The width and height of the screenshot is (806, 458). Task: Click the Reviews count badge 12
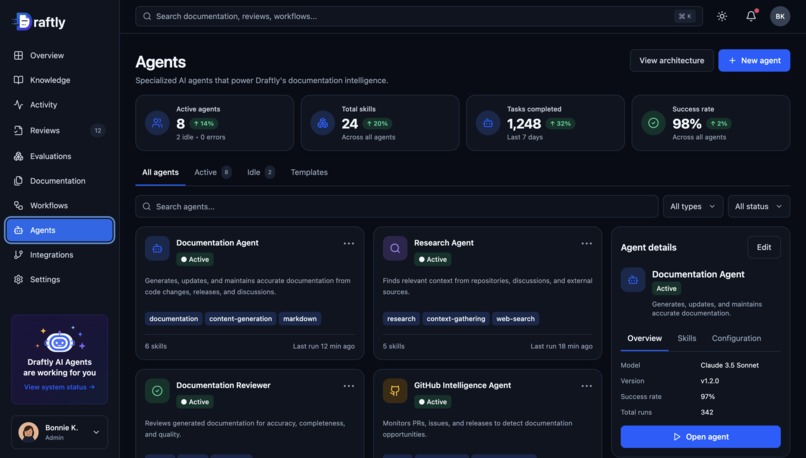[98, 131]
